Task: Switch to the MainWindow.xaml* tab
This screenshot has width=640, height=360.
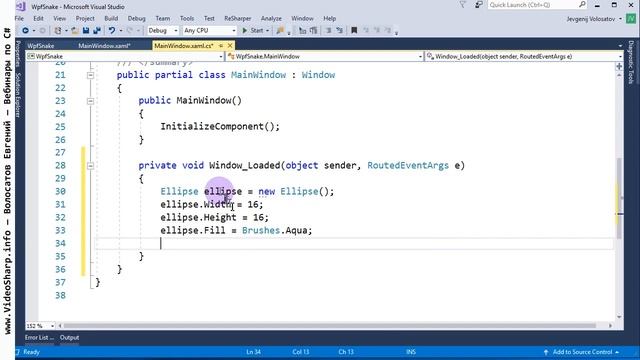Action: pos(104,46)
